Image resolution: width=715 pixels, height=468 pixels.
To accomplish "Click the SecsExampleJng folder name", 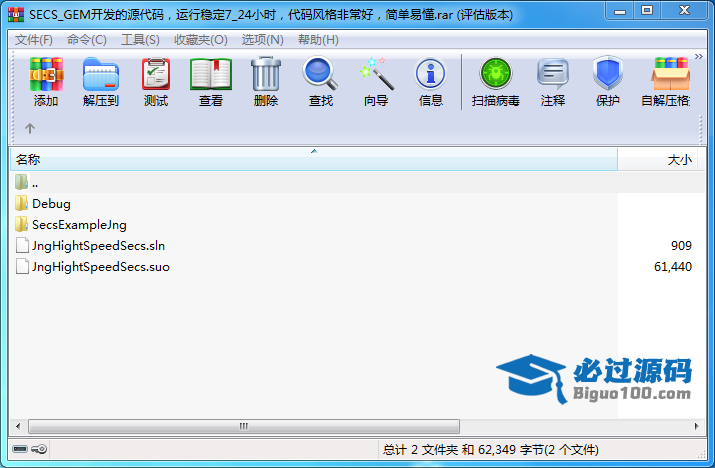I will [x=79, y=224].
